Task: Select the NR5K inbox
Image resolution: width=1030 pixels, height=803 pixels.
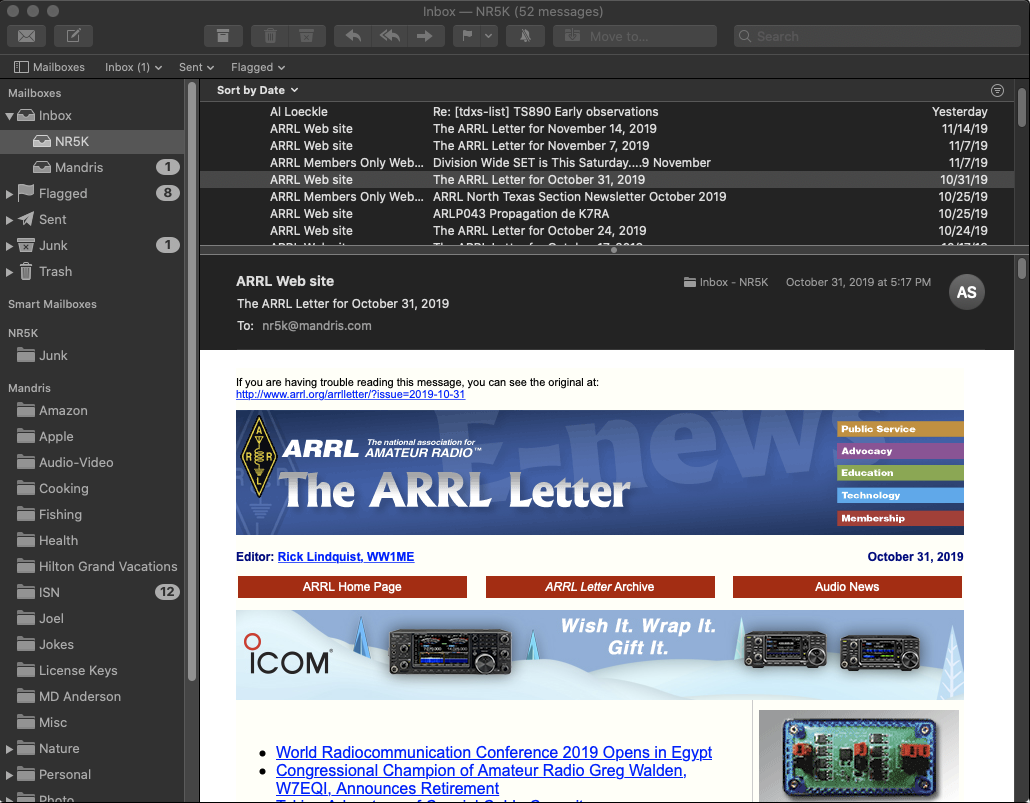Action: click(x=92, y=141)
